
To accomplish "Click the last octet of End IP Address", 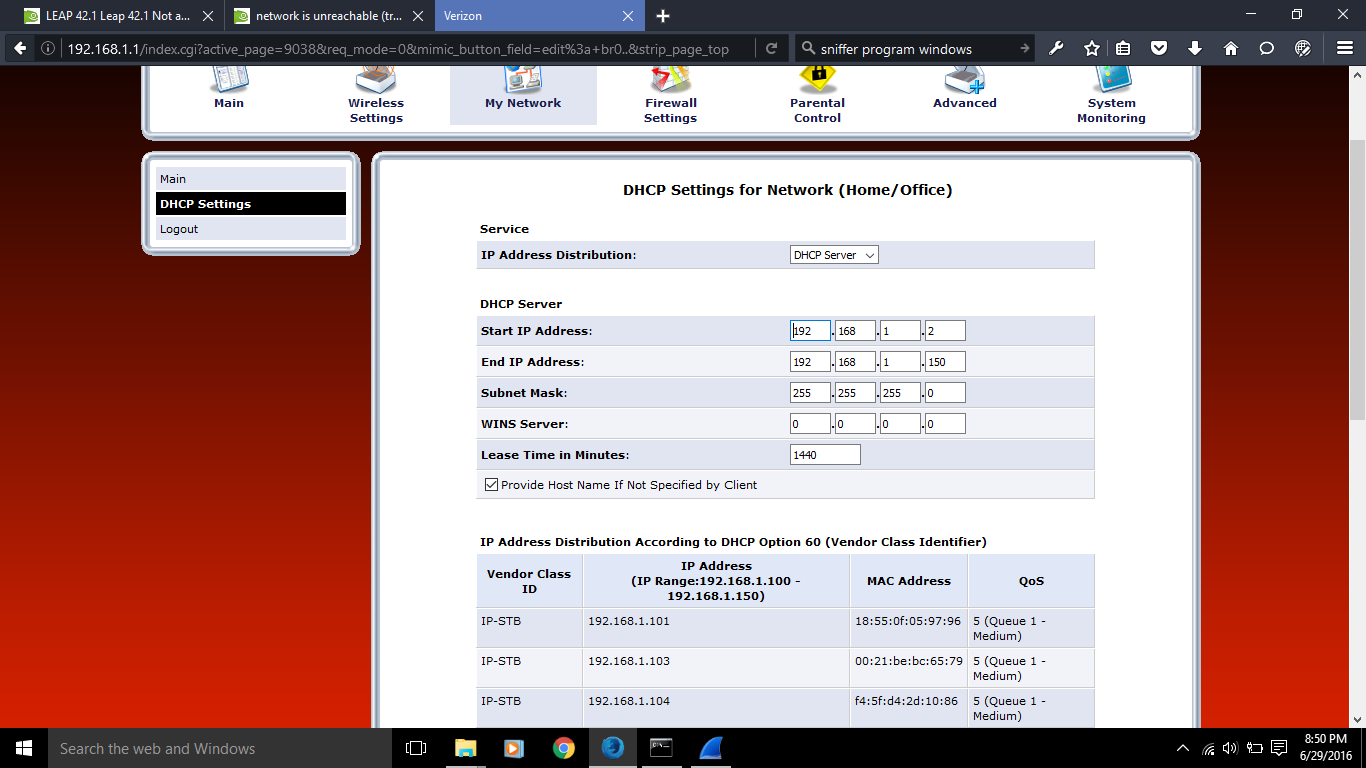I will tap(945, 362).
